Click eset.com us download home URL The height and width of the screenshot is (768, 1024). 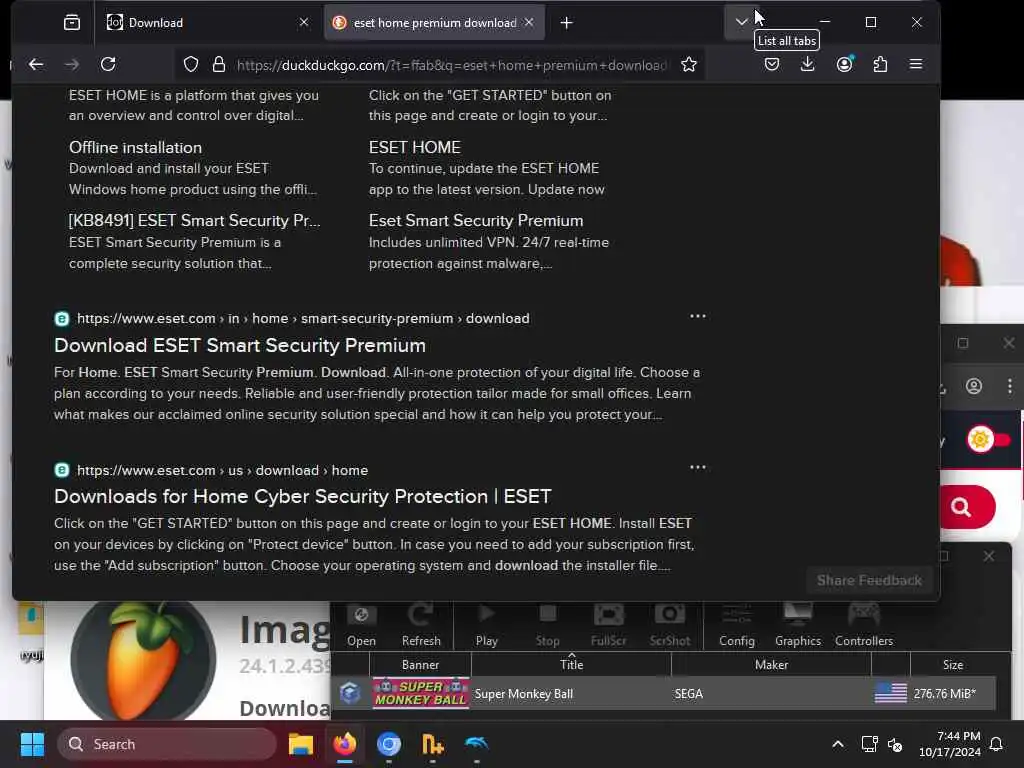click(222, 470)
